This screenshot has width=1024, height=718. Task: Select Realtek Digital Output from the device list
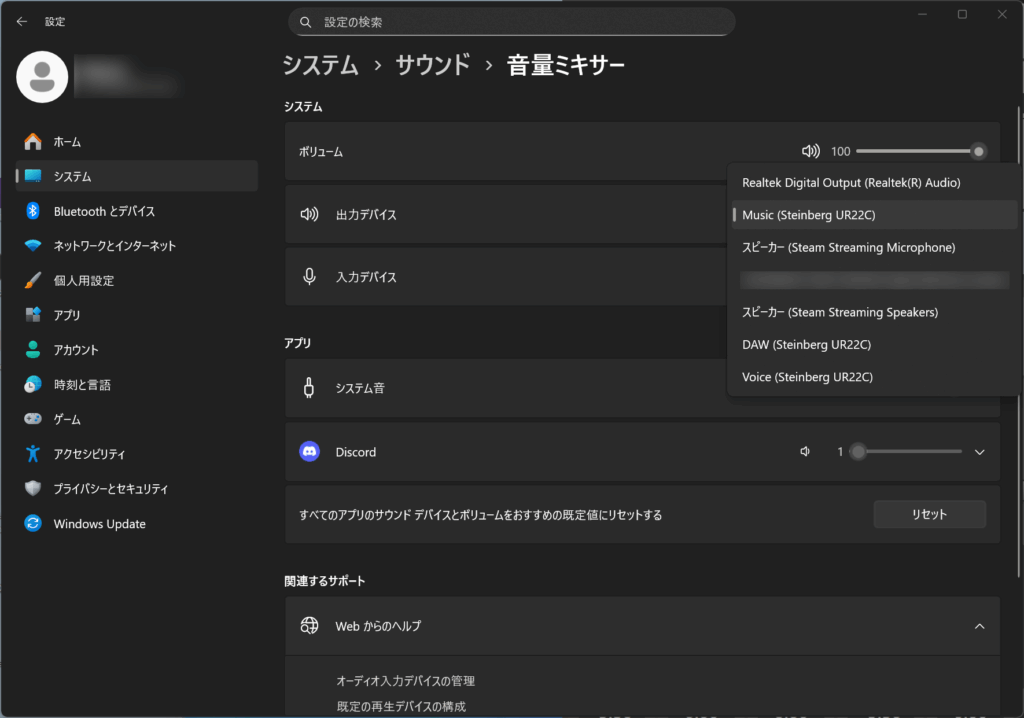[850, 183]
